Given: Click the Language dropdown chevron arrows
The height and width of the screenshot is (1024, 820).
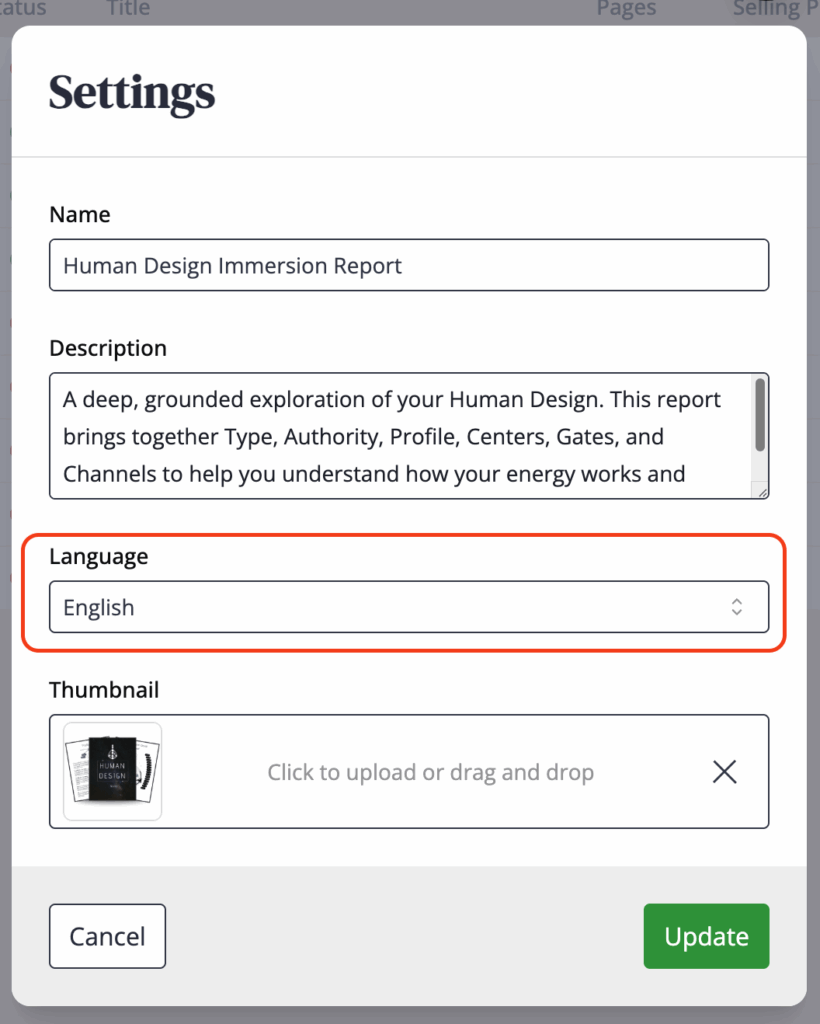Looking at the screenshot, I should [736, 607].
